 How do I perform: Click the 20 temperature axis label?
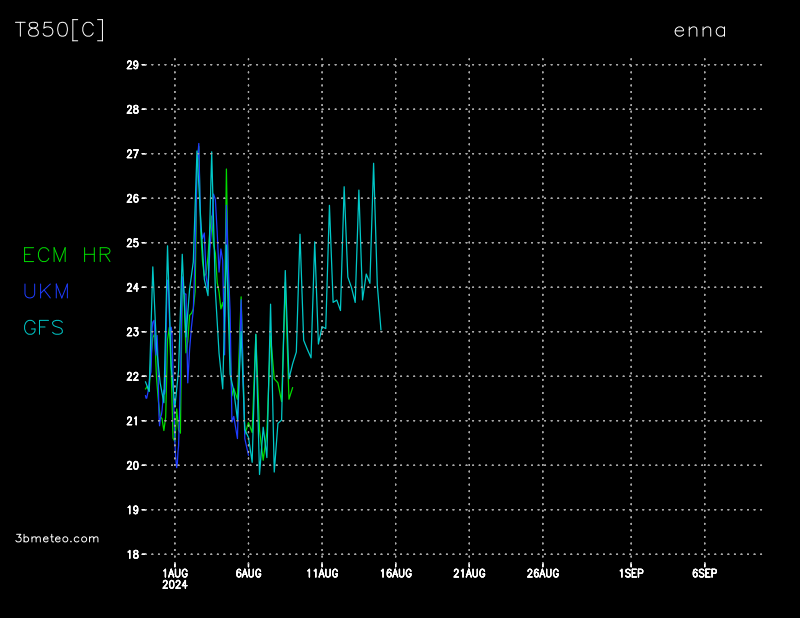(x=132, y=465)
